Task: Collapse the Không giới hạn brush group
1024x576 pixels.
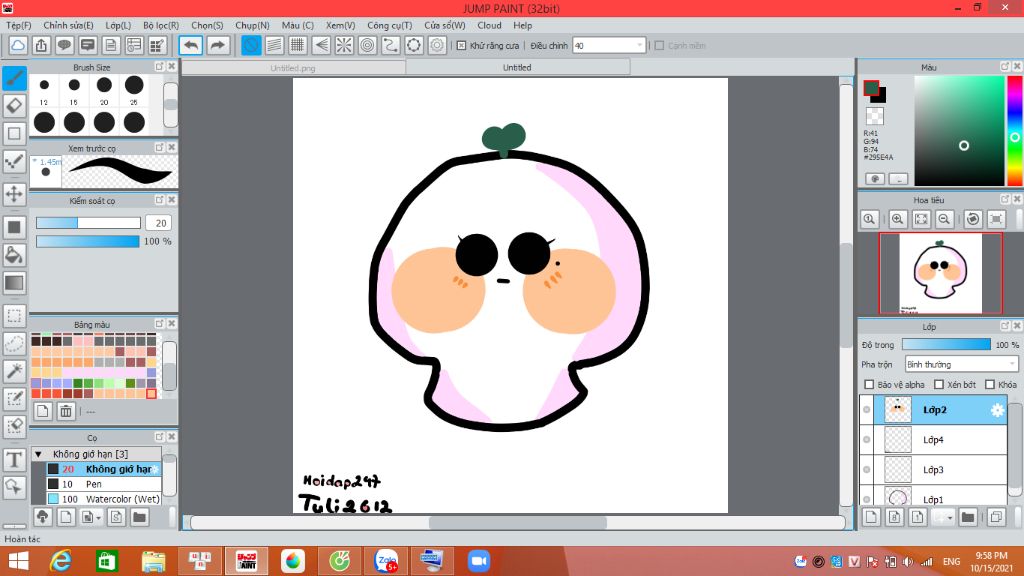Action: point(38,454)
